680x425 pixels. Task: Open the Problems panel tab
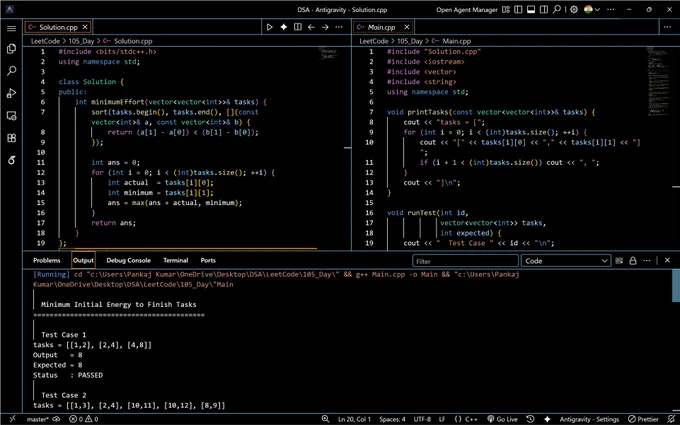[47, 261]
